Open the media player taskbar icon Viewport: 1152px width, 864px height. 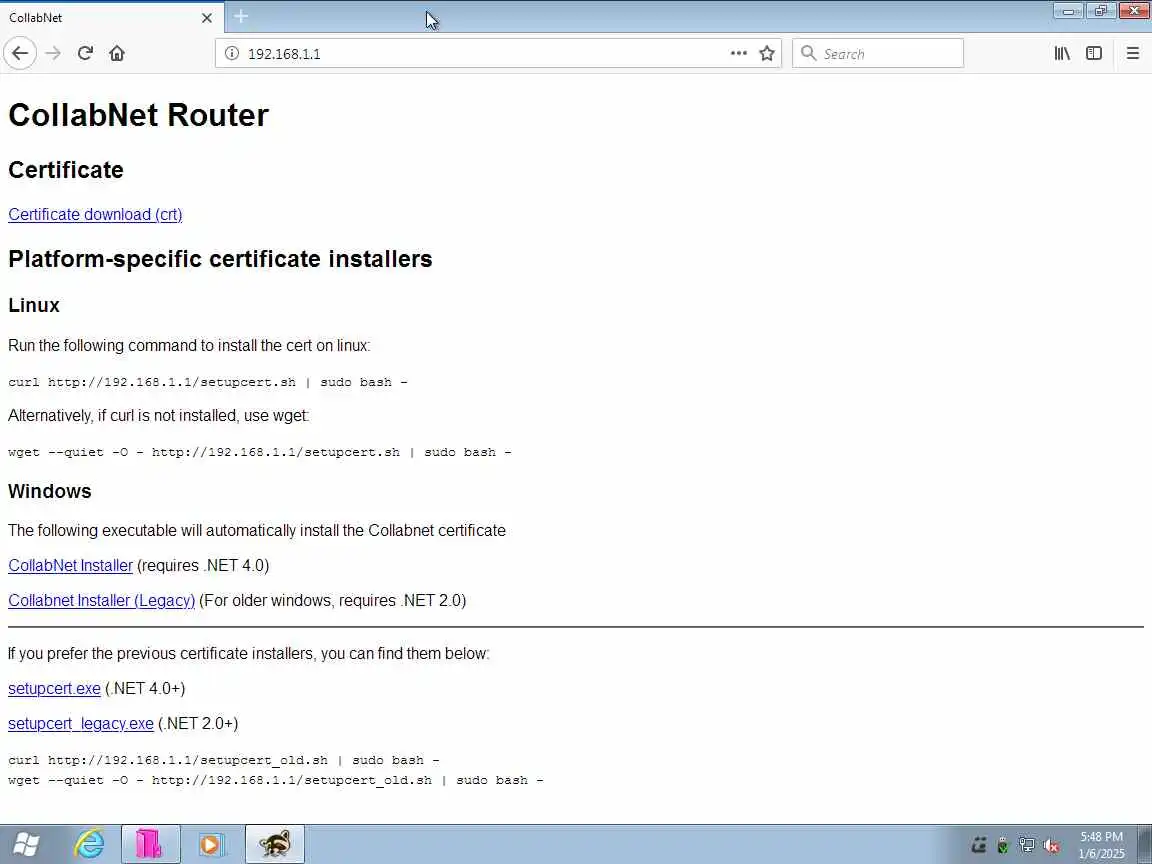click(210, 844)
